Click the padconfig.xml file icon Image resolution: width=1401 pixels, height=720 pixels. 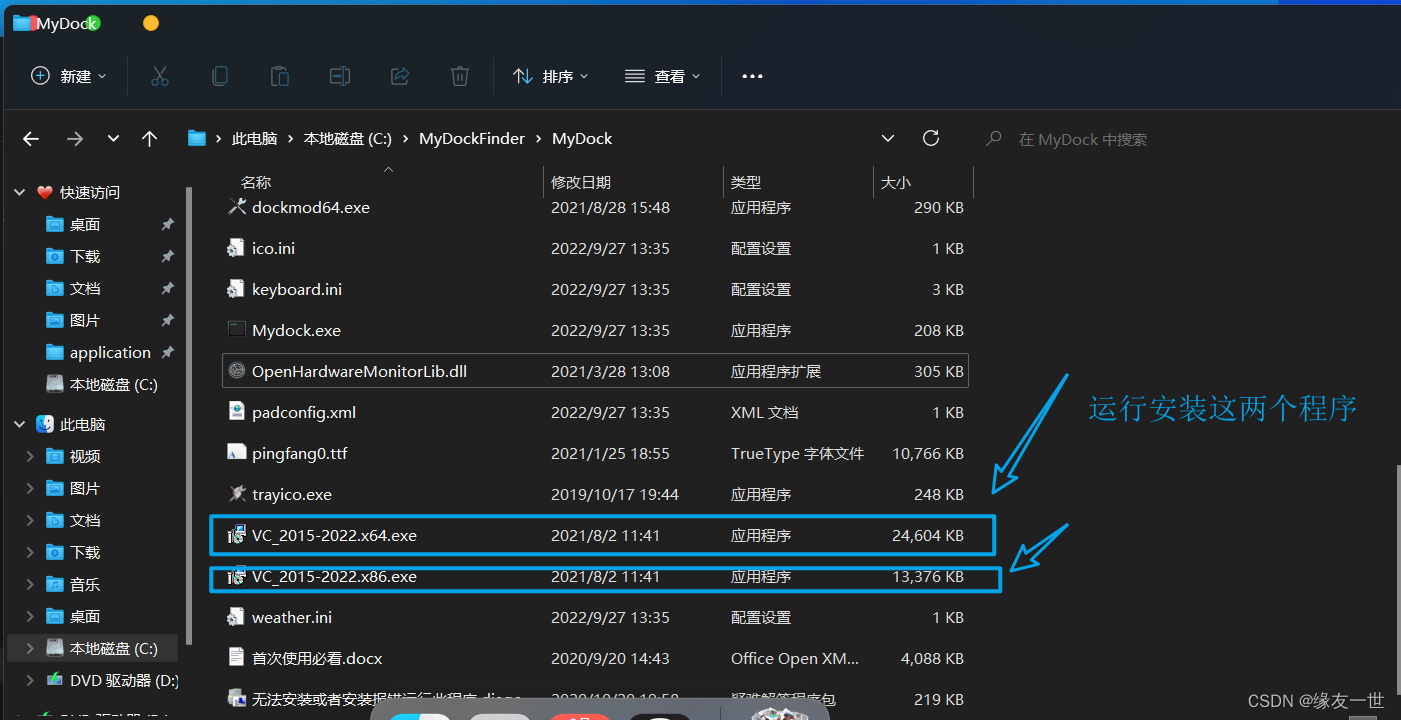tap(237, 411)
